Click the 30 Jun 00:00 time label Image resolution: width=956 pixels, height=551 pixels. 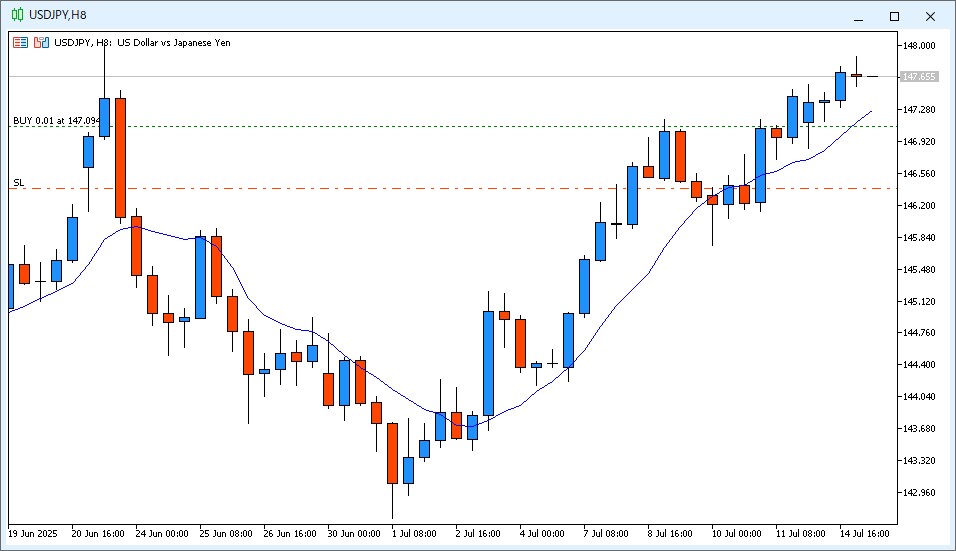pos(354,534)
